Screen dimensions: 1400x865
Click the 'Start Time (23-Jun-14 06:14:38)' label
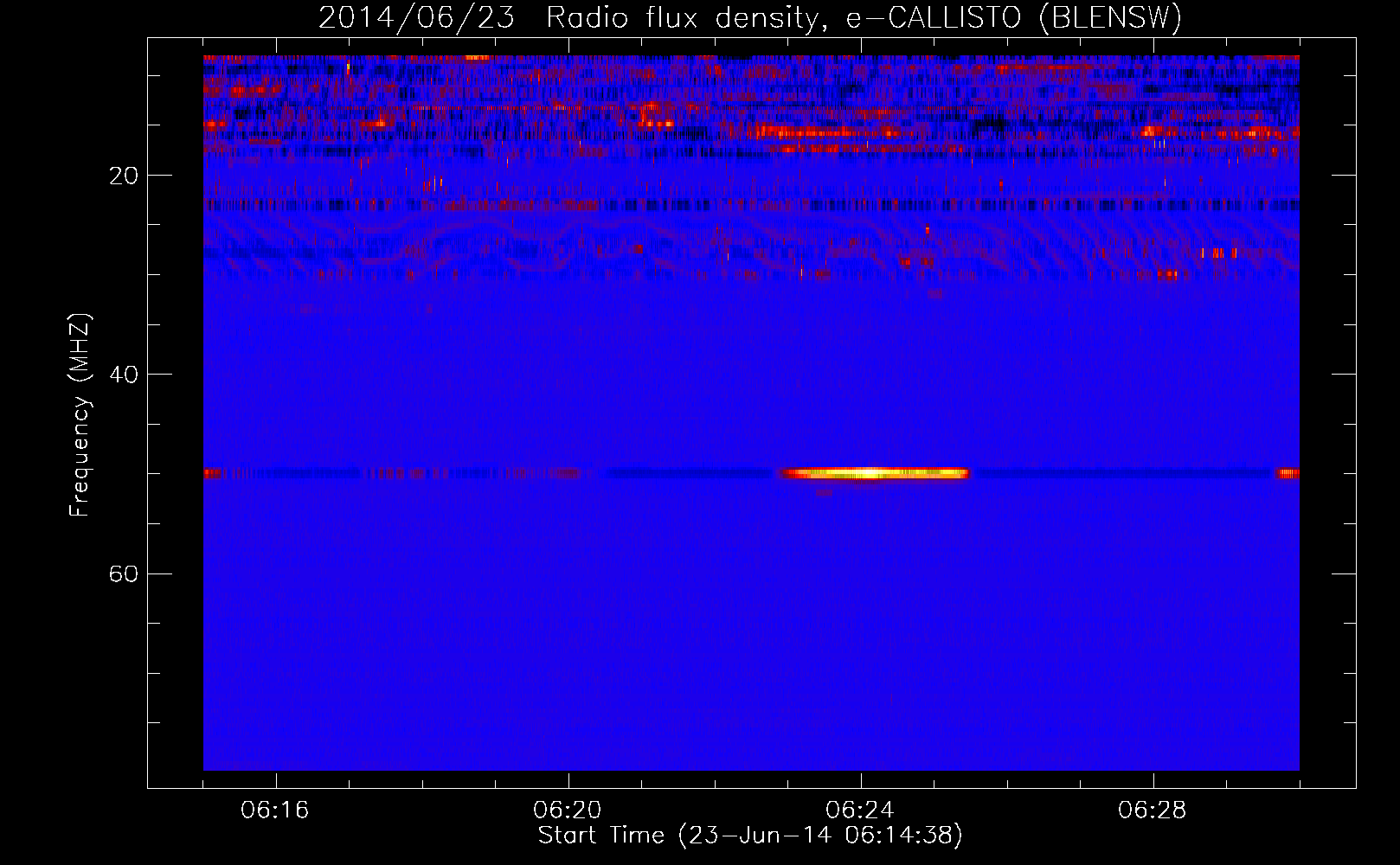750,836
